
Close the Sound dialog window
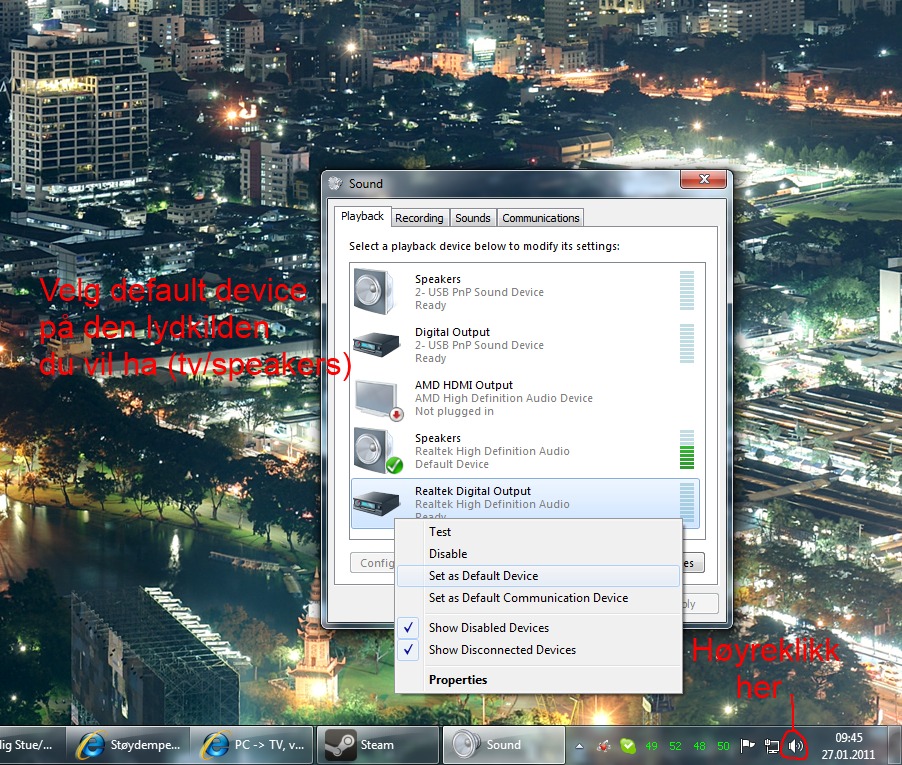704,179
